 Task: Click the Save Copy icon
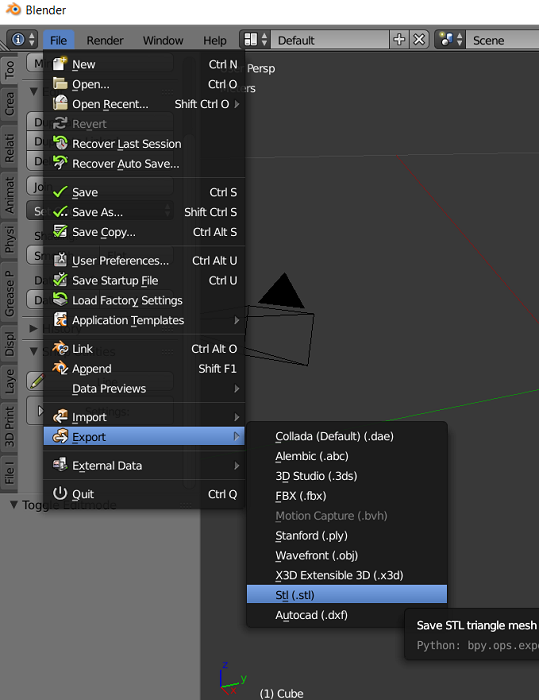(x=60, y=232)
